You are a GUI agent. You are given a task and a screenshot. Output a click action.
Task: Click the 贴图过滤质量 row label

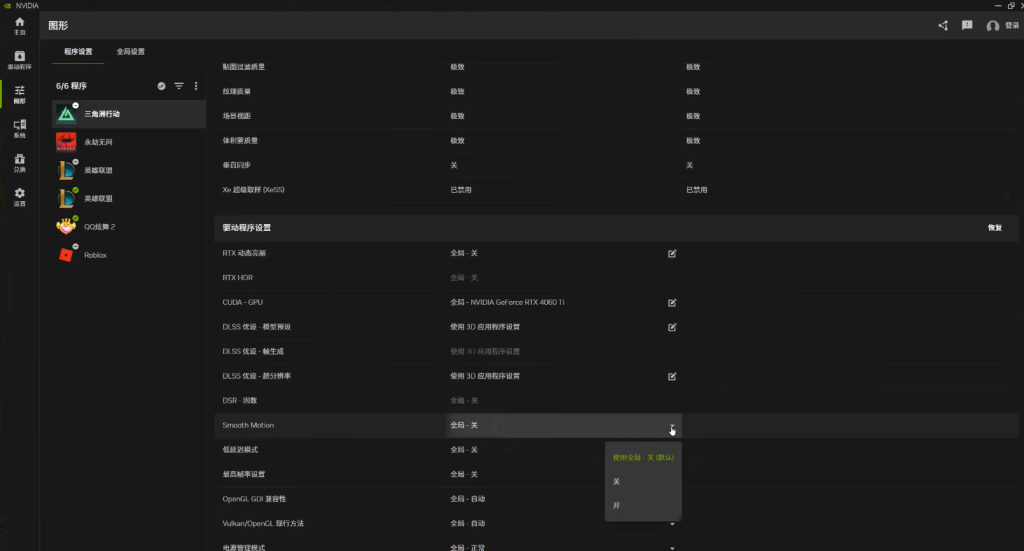(x=244, y=67)
